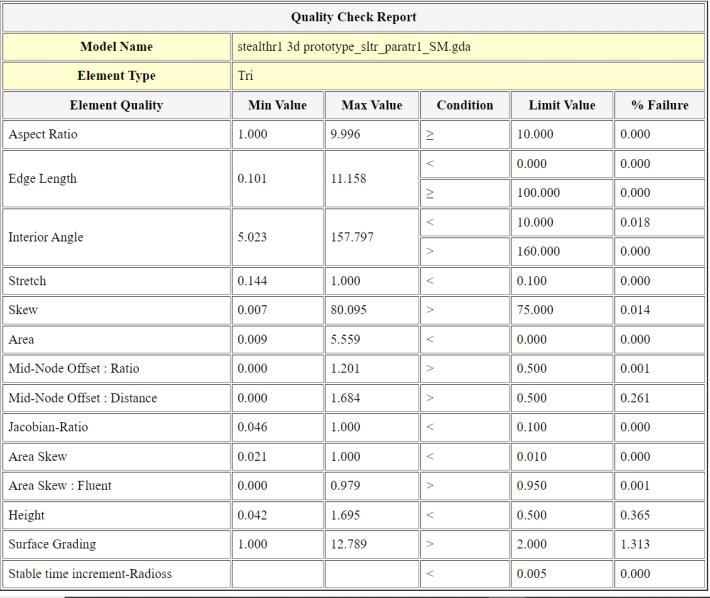Viewport: 710px width, 598px height.
Task: Select the Tri element type value
Action: pyautogui.click(x=245, y=76)
